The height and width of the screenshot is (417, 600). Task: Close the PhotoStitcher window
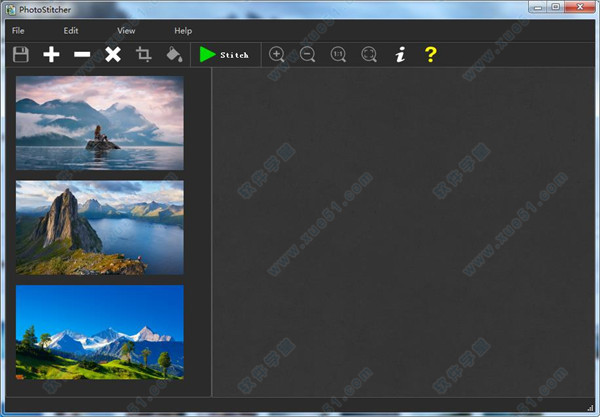[x=580, y=7]
